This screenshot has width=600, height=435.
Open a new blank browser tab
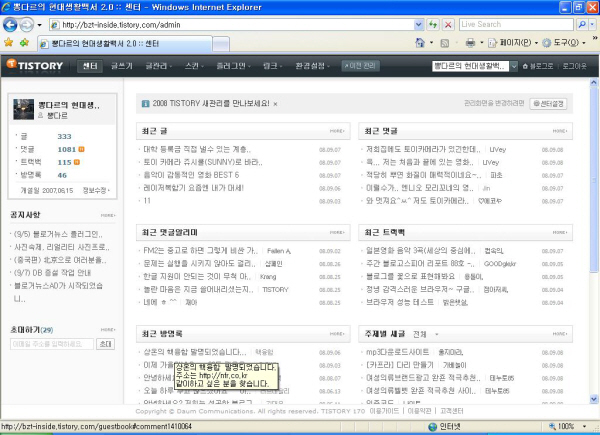pyautogui.click(x=221, y=44)
